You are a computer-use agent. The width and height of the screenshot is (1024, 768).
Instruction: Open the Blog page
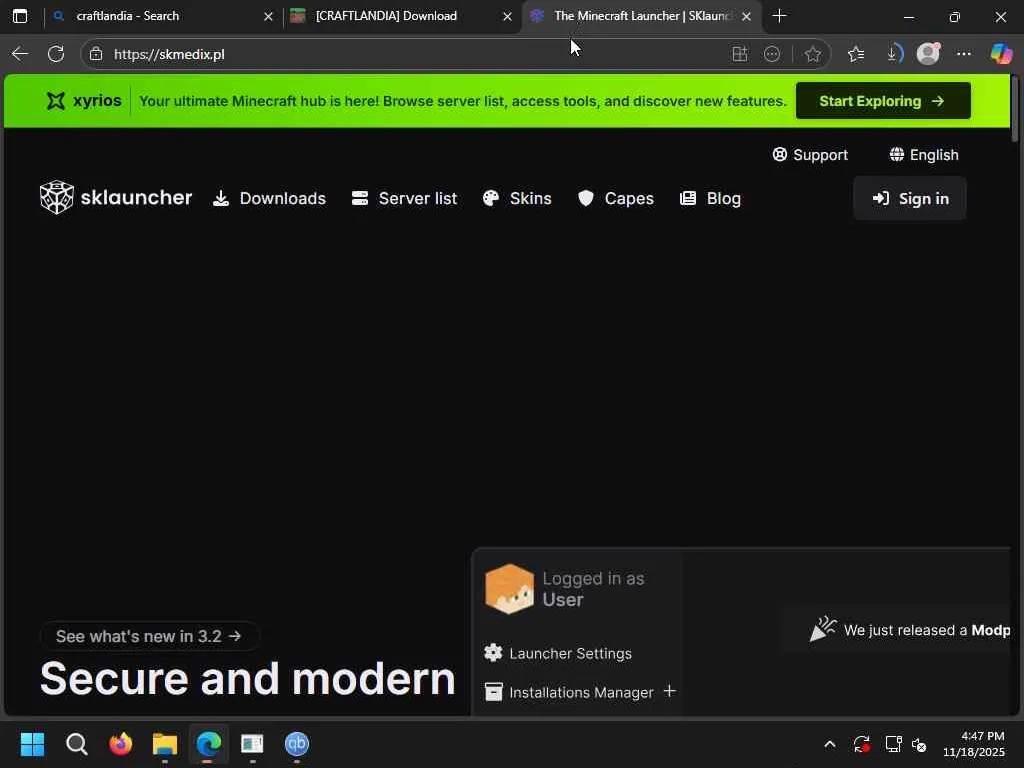[x=710, y=199]
